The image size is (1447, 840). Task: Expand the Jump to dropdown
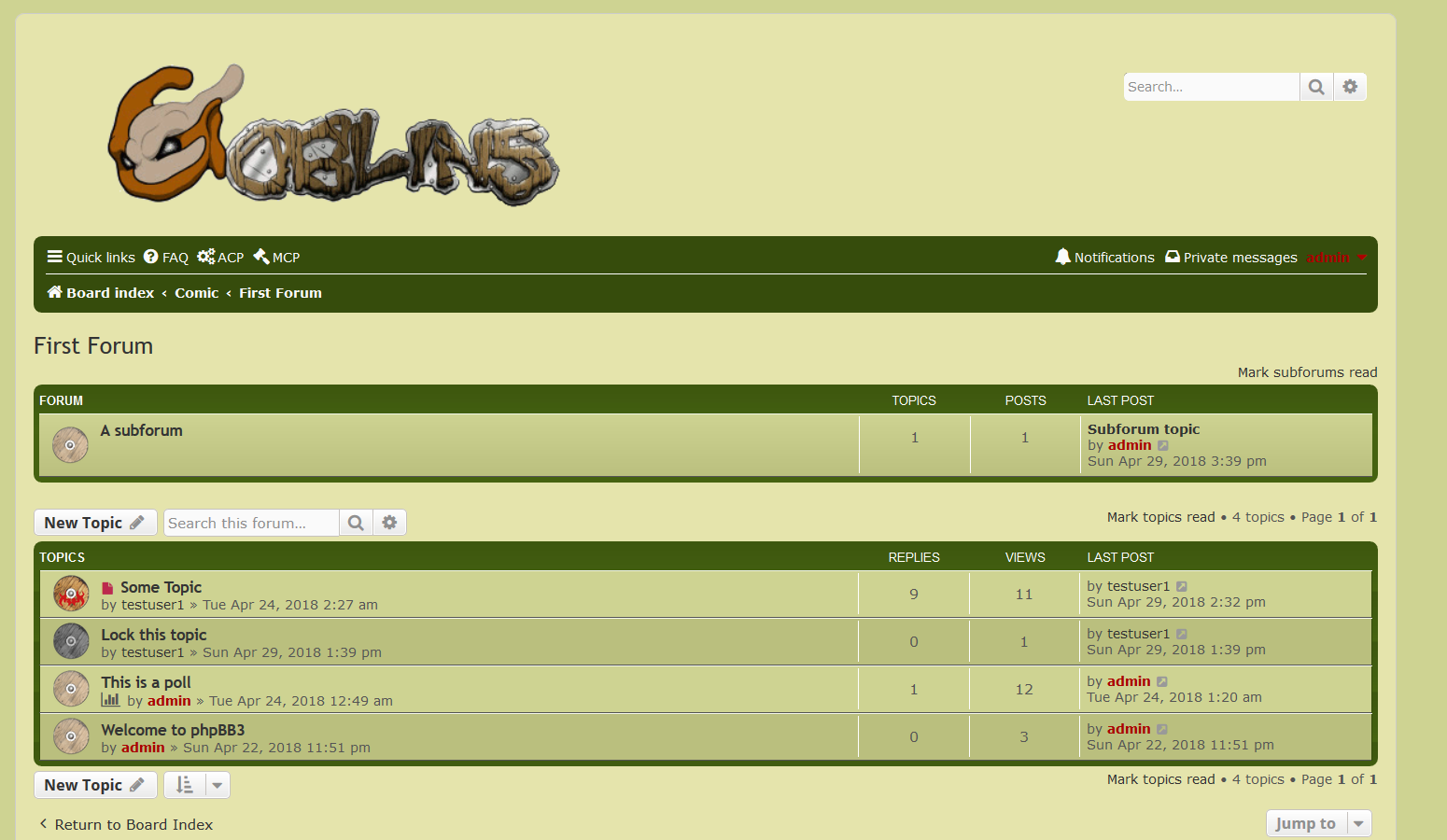pos(1319,823)
